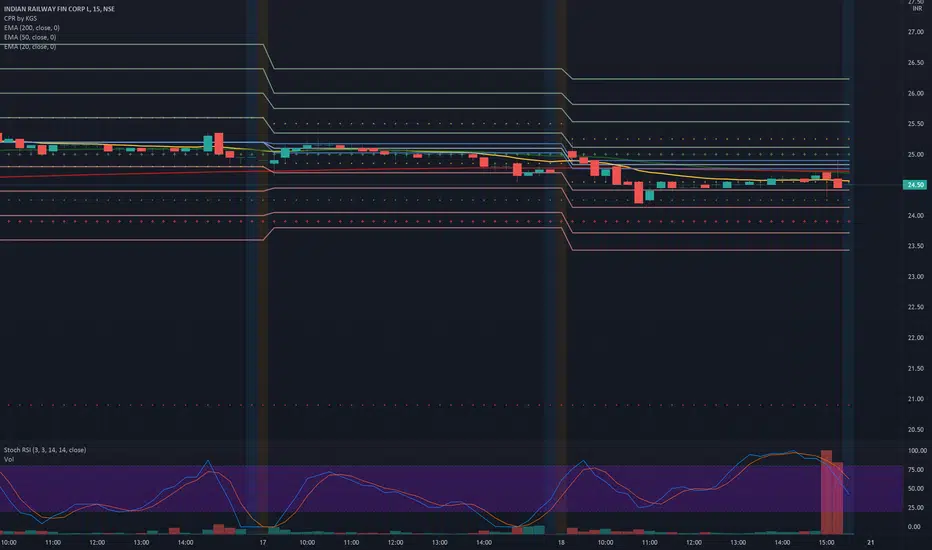Click the 22.50 price axis label
Image resolution: width=932 pixels, height=550 pixels.
tap(915, 307)
